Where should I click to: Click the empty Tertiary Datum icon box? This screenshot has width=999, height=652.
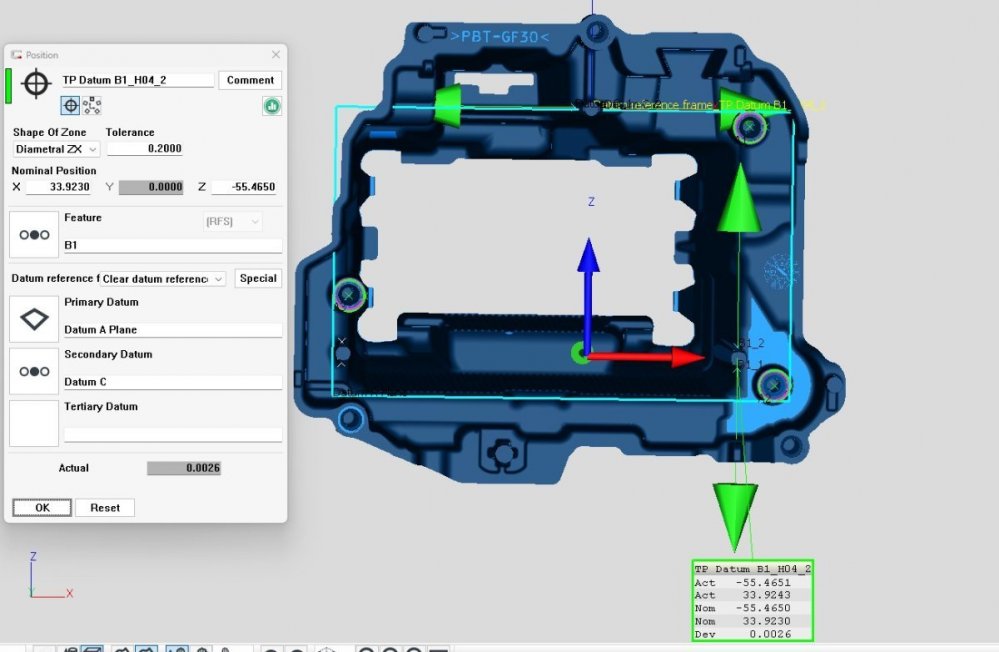pyautogui.click(x=34, y=423)
